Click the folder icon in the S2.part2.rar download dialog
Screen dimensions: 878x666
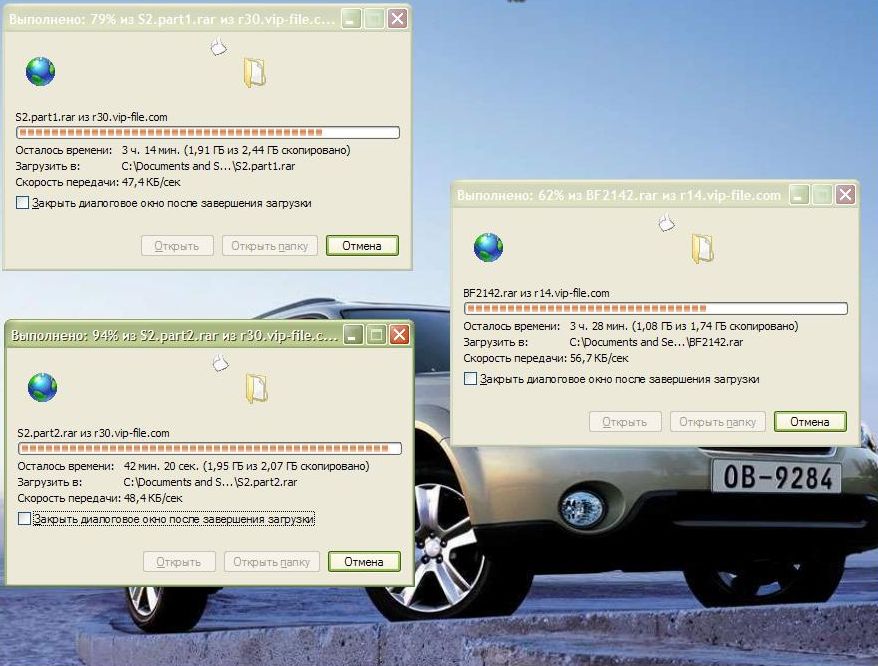tap(256, 388)
